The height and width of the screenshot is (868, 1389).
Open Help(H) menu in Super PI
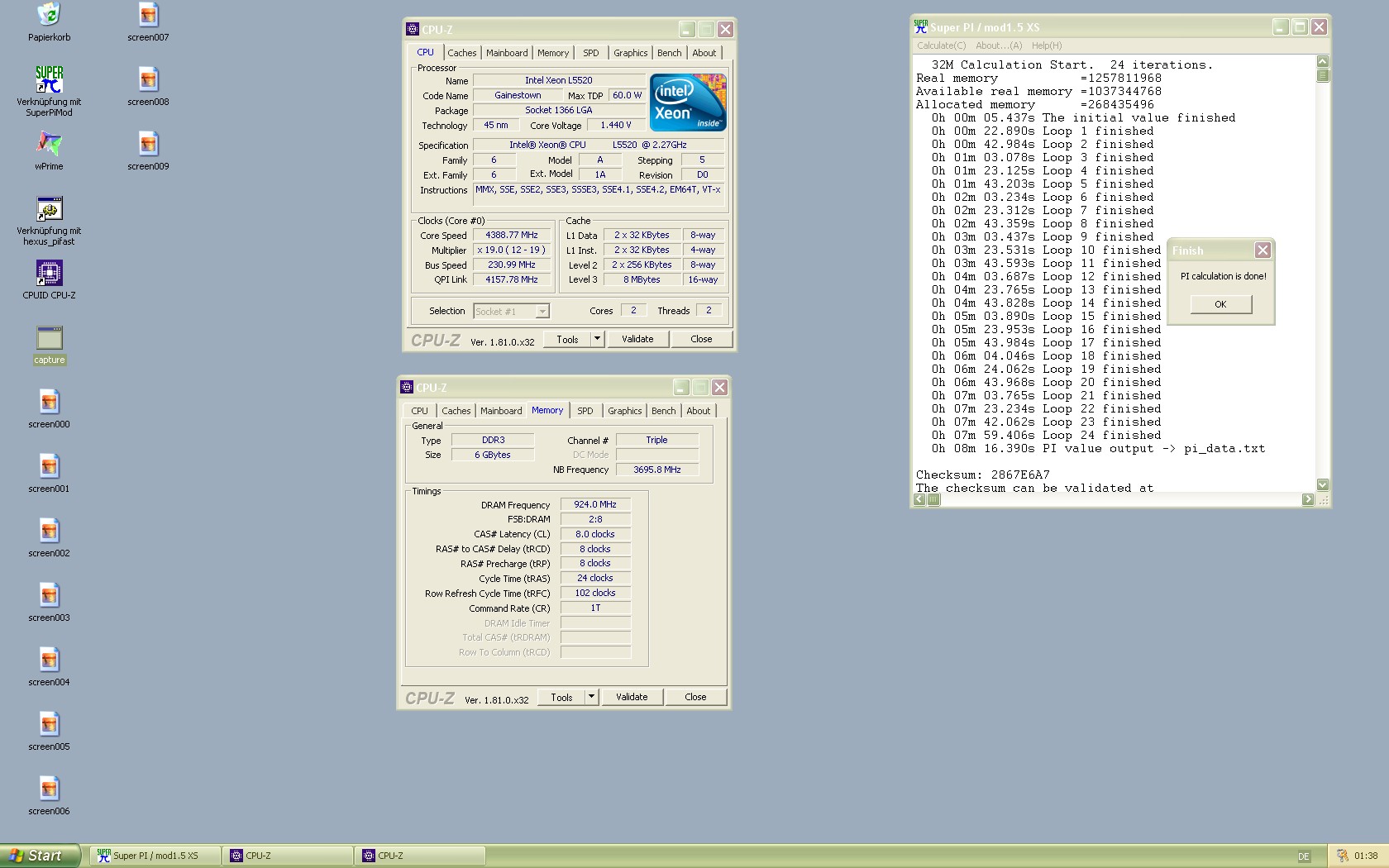pos(1047,45)
